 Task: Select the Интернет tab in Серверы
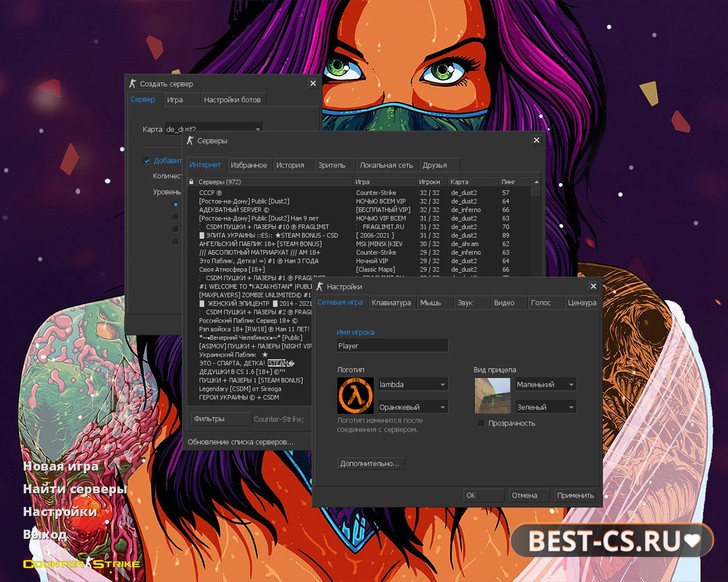click(205, 165)
